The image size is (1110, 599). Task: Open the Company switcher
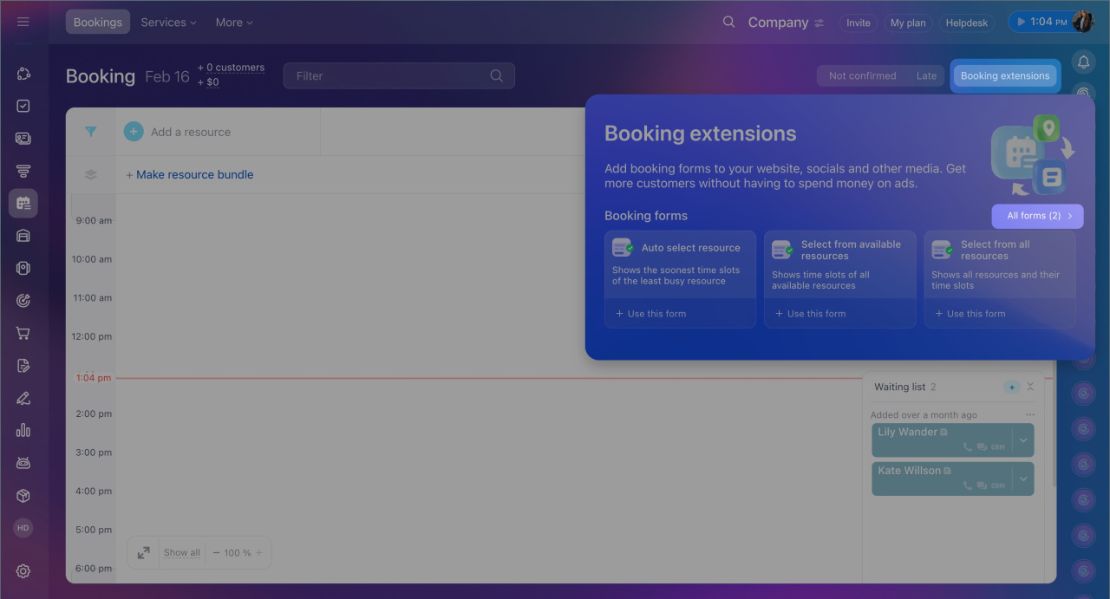(786, 23)
